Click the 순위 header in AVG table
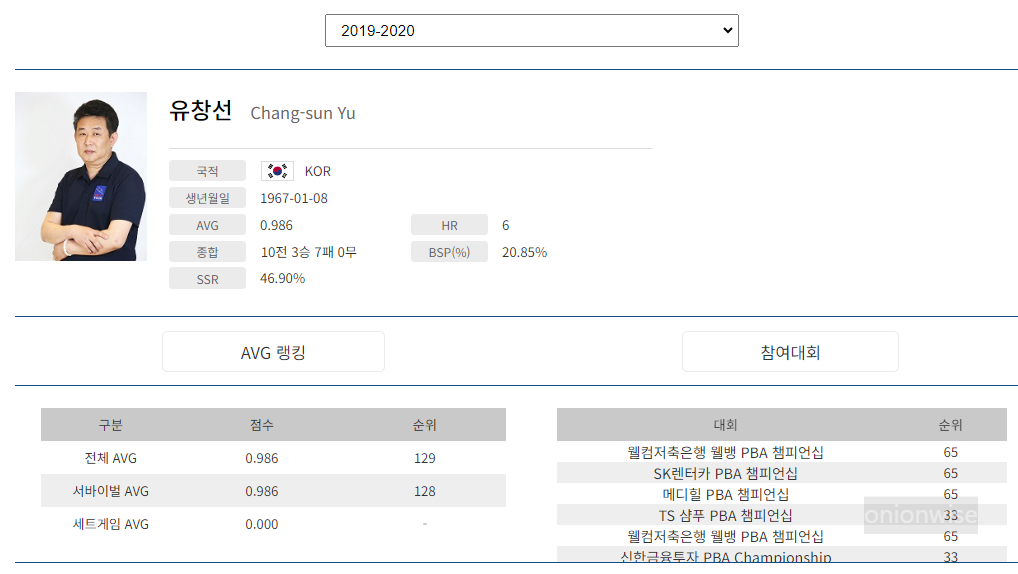 (425, 425)
